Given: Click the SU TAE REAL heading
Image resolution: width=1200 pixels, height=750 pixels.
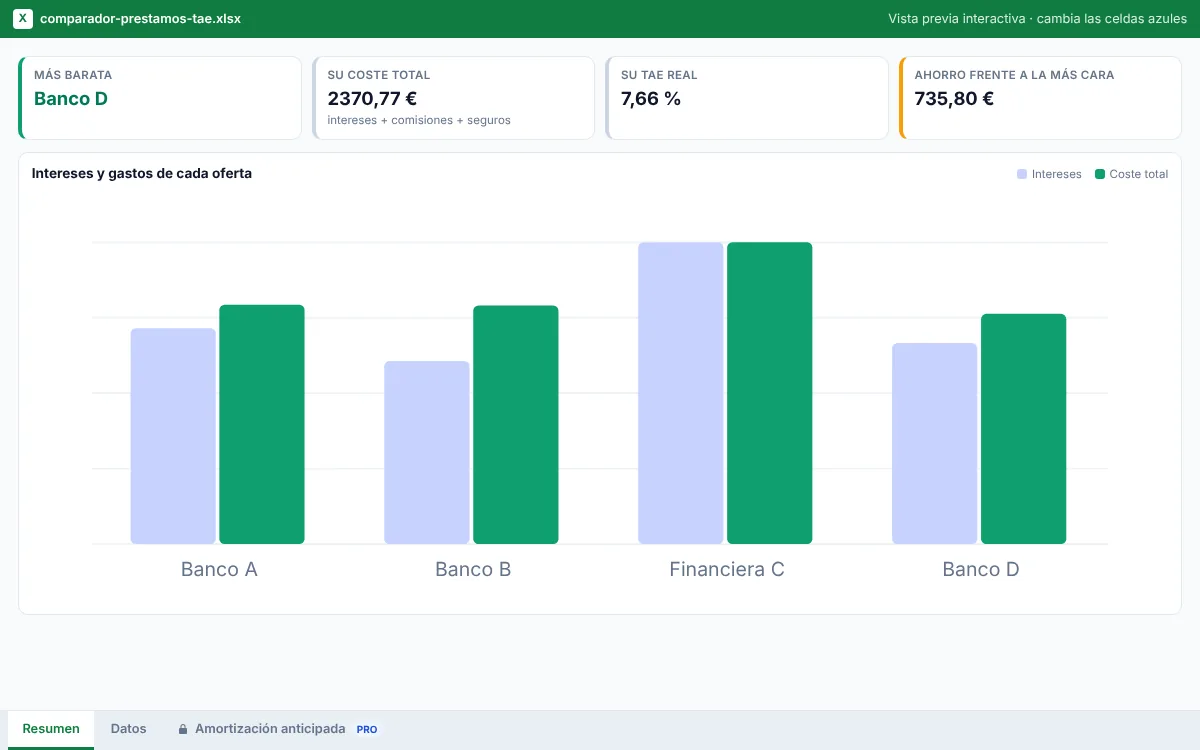Looking at the screenshot, I should tap(659, 75).
